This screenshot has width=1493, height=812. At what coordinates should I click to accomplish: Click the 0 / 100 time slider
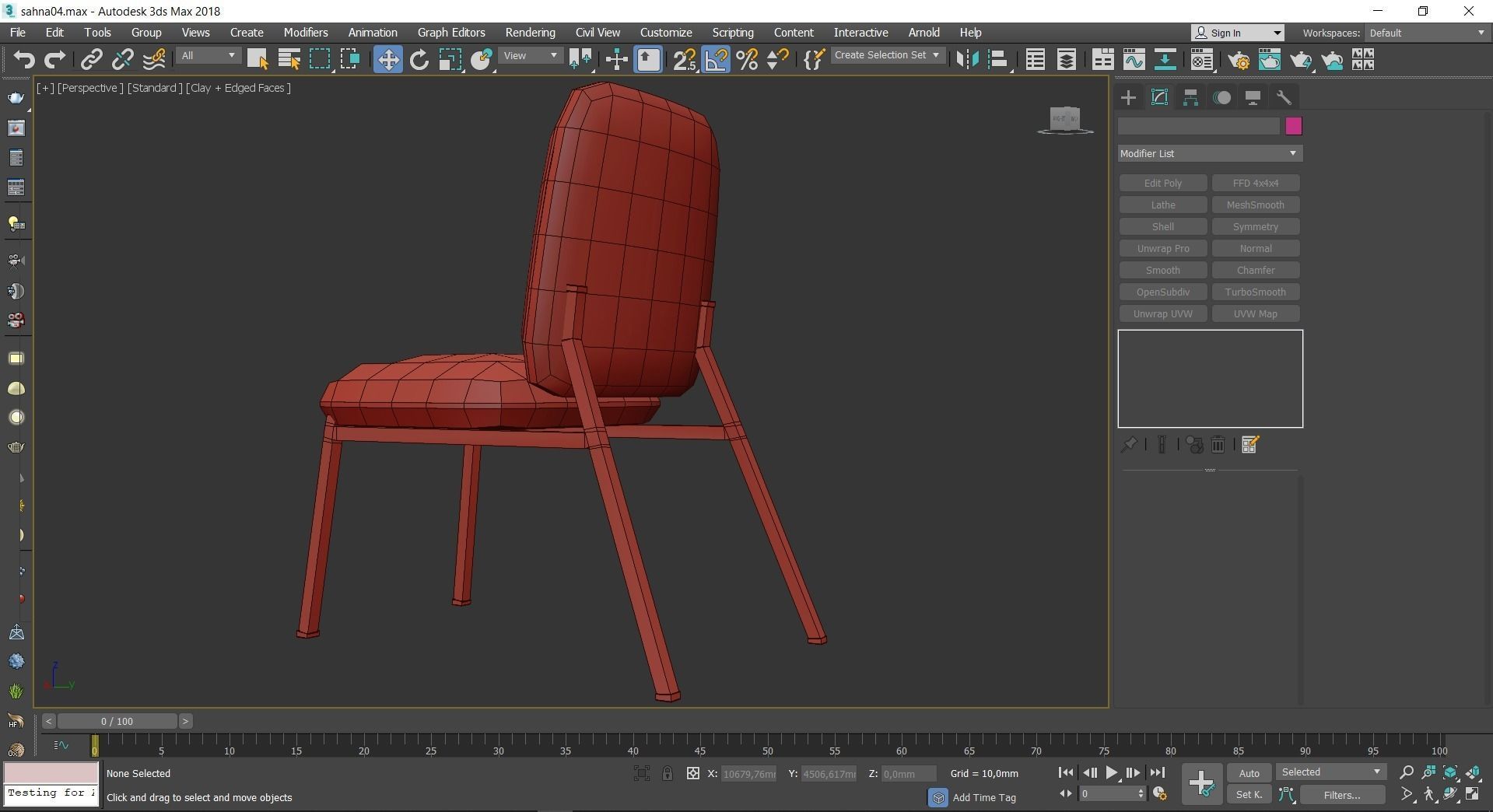(117, 721)
